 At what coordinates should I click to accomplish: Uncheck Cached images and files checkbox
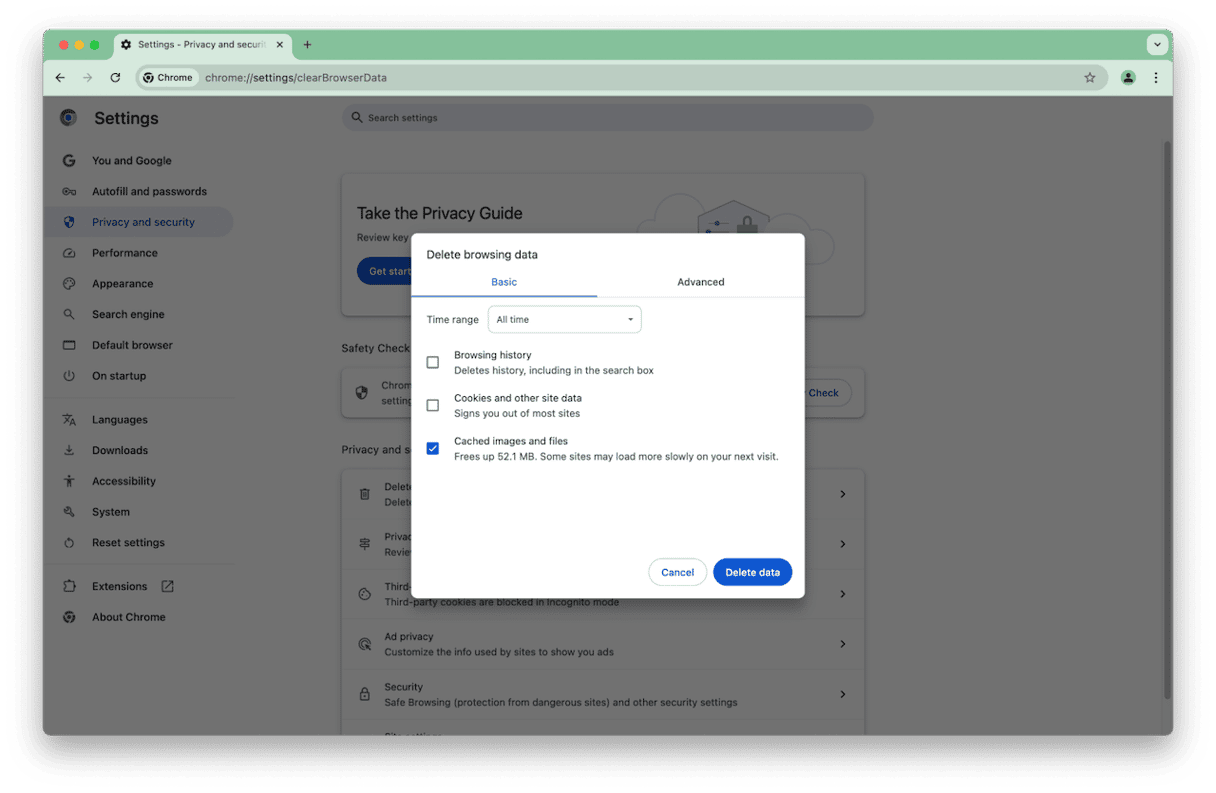pos(433,448)
